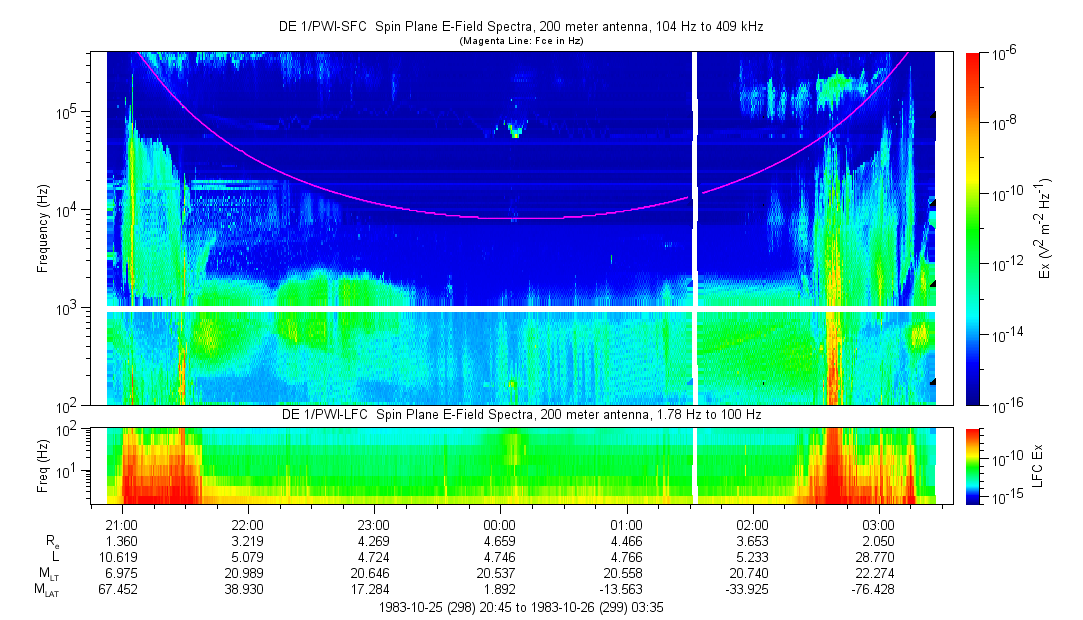Select the 'LFC Ex' colorbar label
Viewport: 1083px width, 620px height.
point(1039,465)
